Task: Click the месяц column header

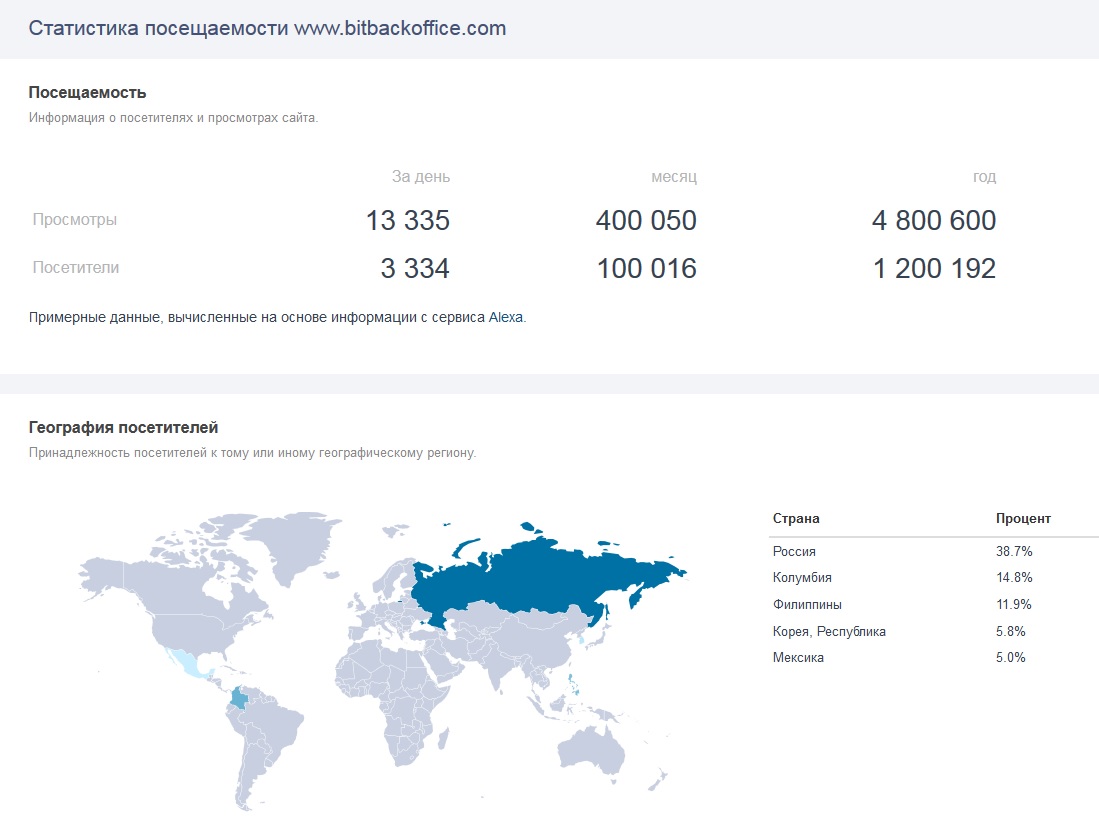Action: 673,177
